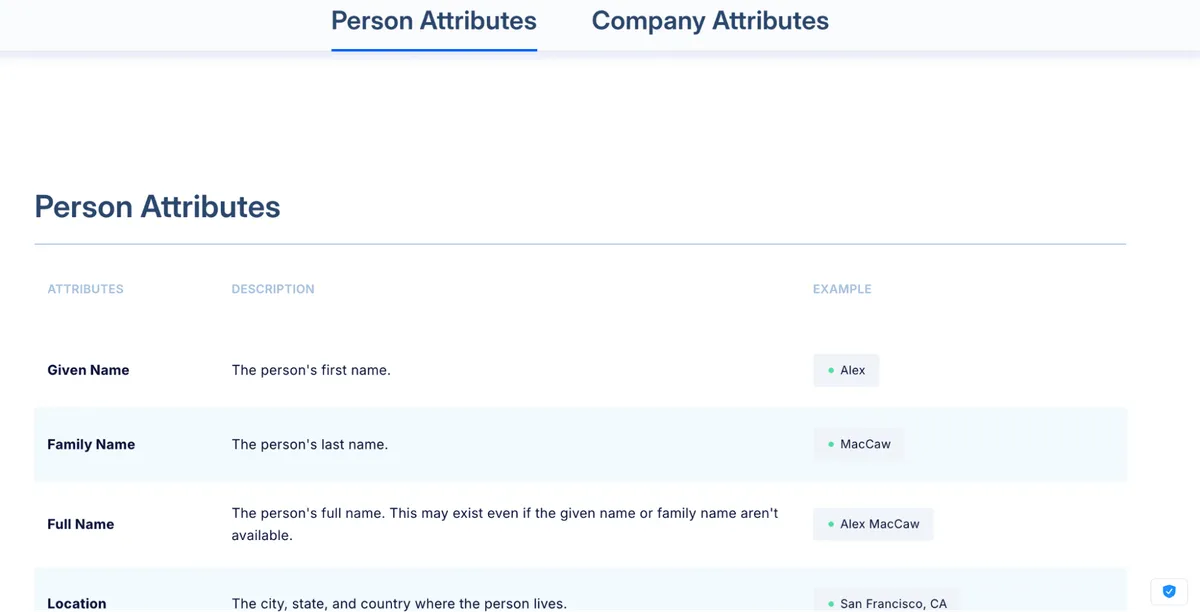This screenshot has height=612, width=1200.
Task: Click the Alex example chip
Action: tap(846, 370)
